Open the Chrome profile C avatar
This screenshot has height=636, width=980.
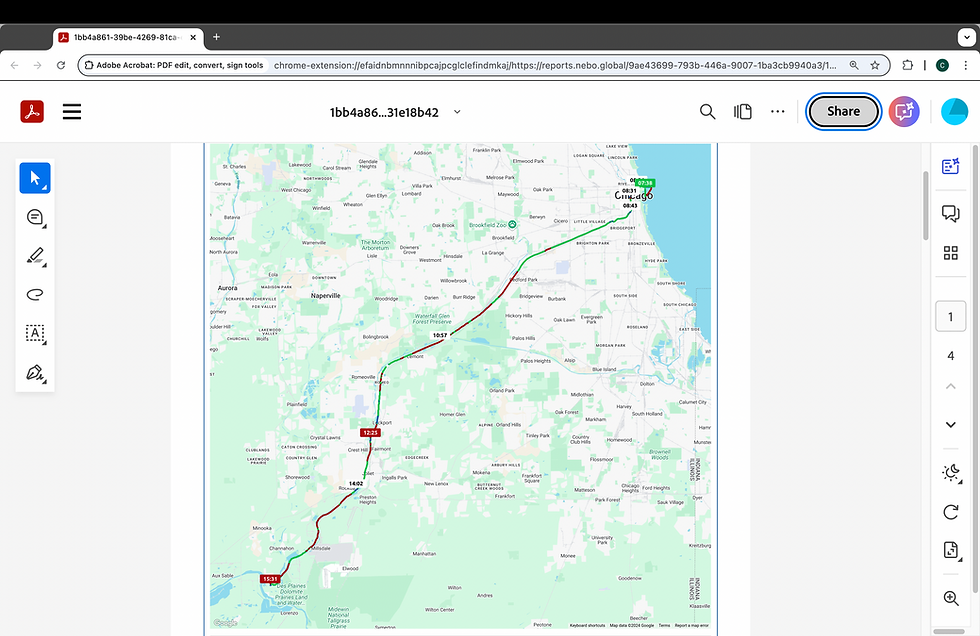click(x=942, y=65)
